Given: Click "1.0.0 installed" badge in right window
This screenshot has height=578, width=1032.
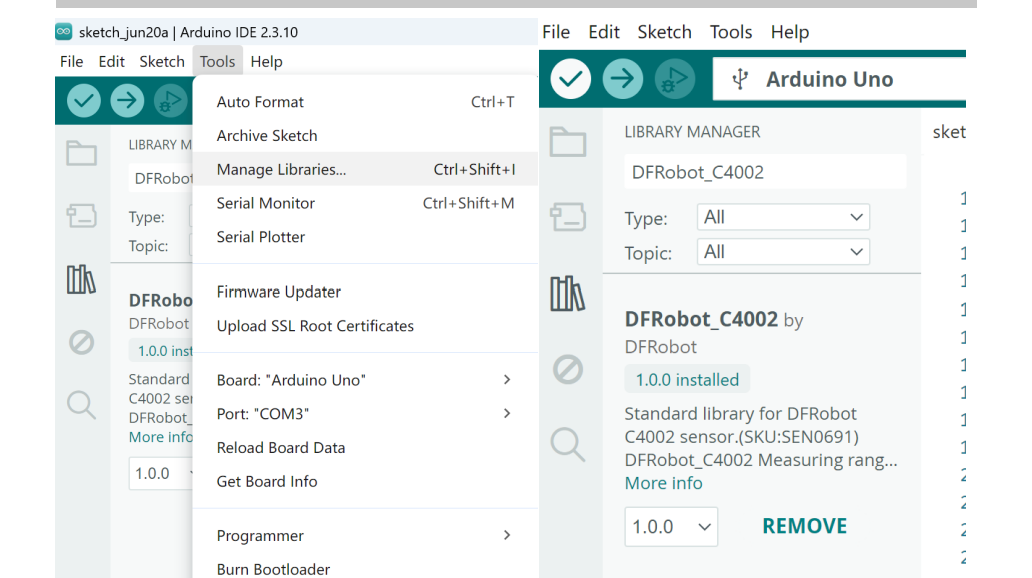Looking at the screenshot, I should tap(687, 380).
